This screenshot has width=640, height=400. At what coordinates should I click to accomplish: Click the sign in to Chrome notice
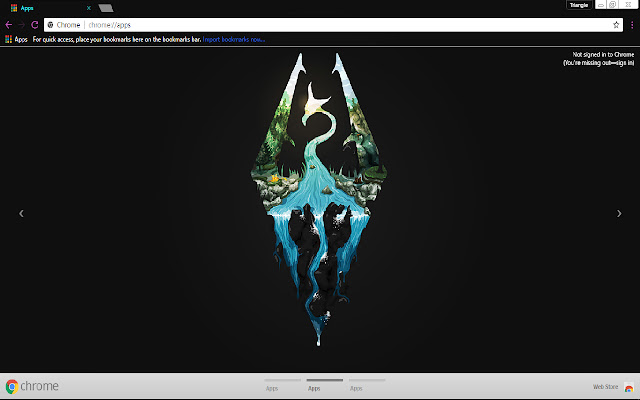pos(599,59)
